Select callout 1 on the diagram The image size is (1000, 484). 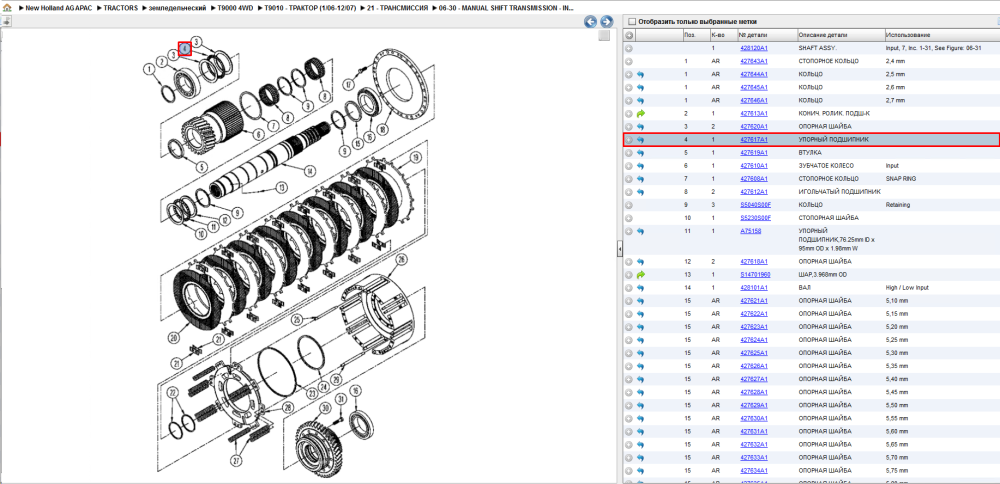click(149, 68)
